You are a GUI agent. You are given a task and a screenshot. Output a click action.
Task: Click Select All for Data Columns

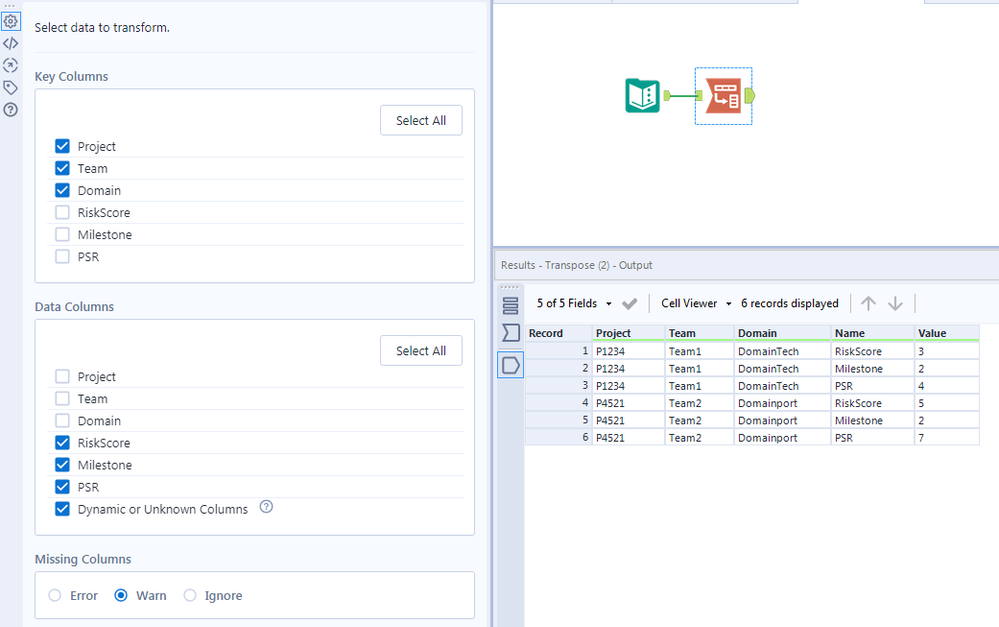pyautogui.click(x=421, y=351)
